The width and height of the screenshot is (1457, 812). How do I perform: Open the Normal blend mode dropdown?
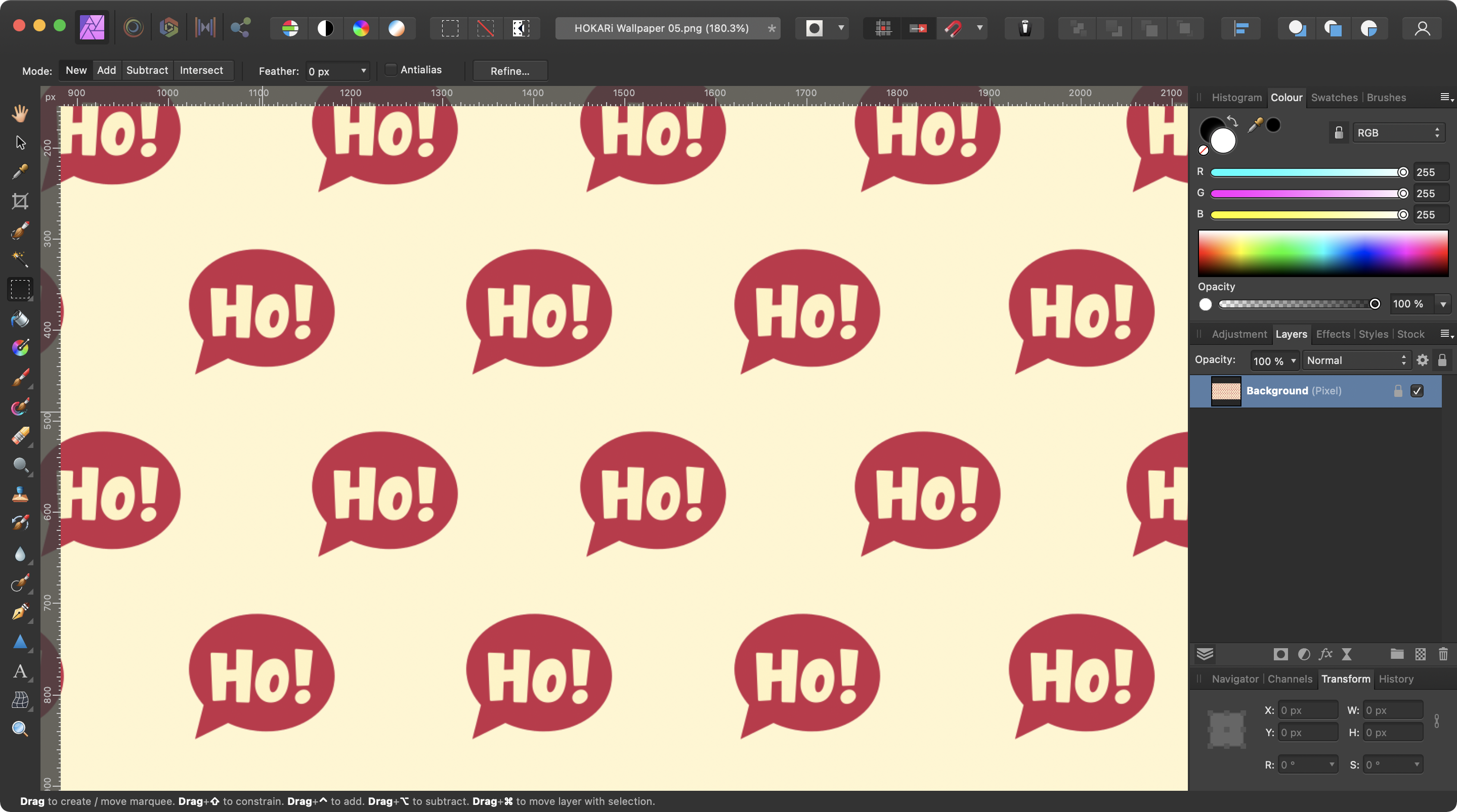pyautogui.click(x=1355, y=360)
